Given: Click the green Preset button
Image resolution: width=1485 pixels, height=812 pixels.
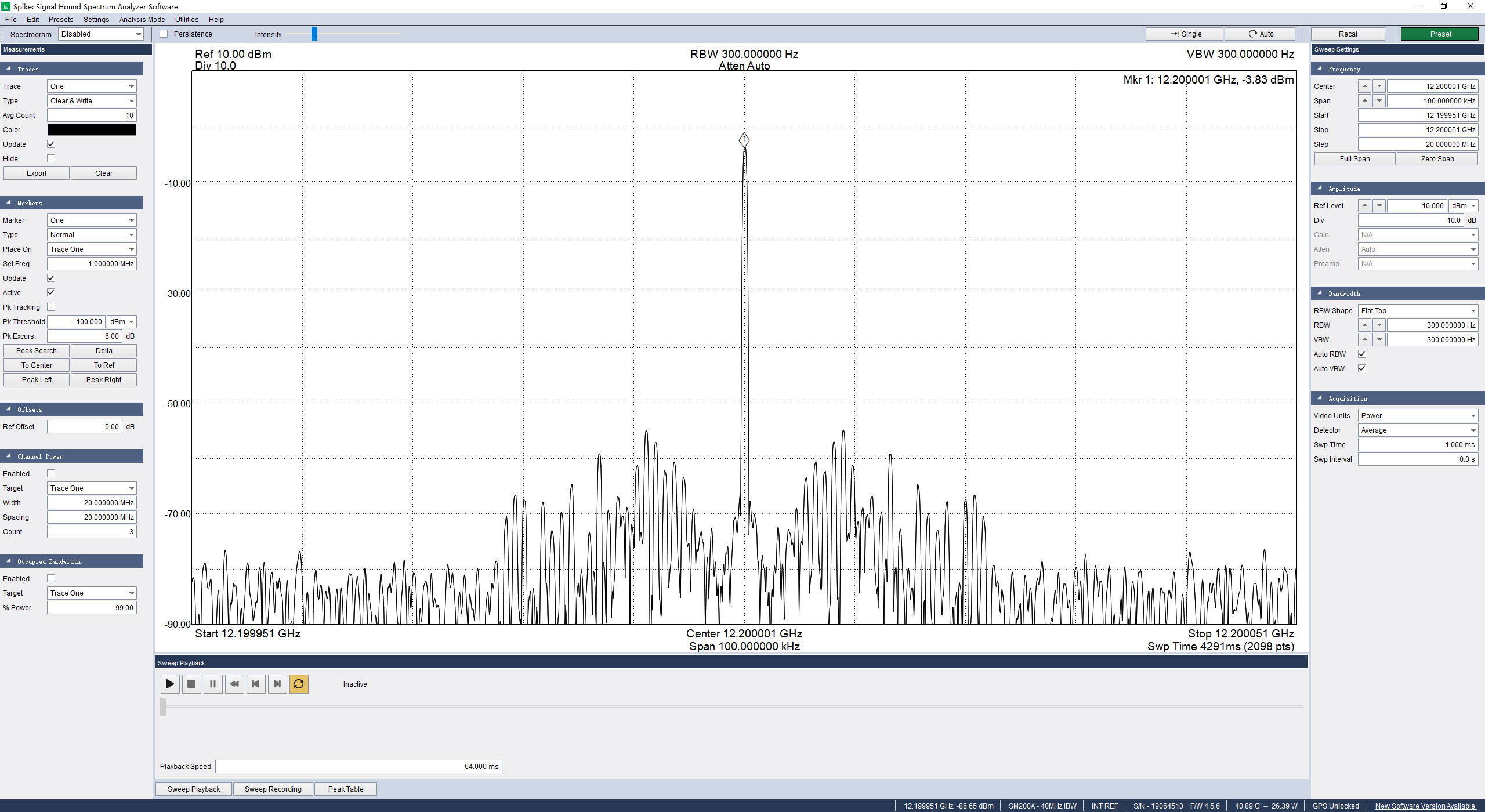Looking at the screenshot, I should (1440, 34).
